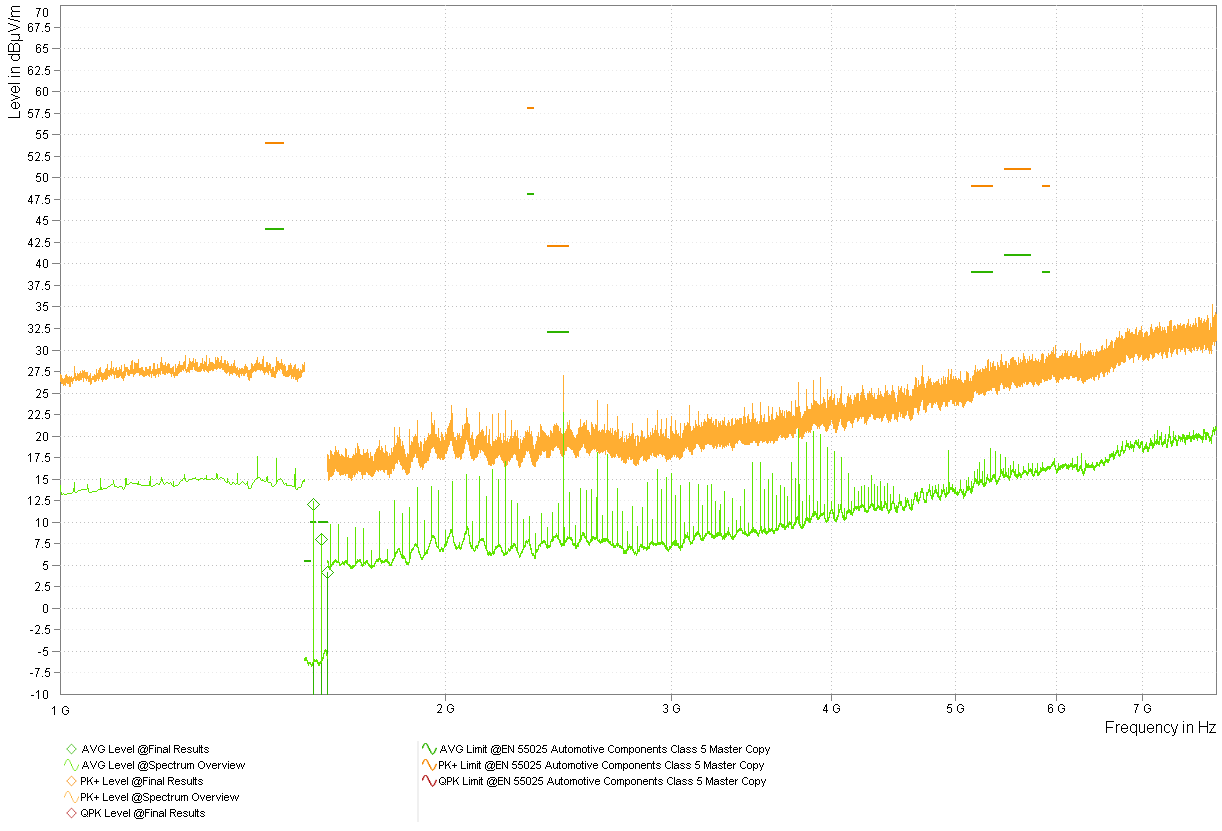The width and height of the screenshot is (1222, 831).
Task: Click the 'Frequency in Hz' axis title
Action: coord(1159,728)
